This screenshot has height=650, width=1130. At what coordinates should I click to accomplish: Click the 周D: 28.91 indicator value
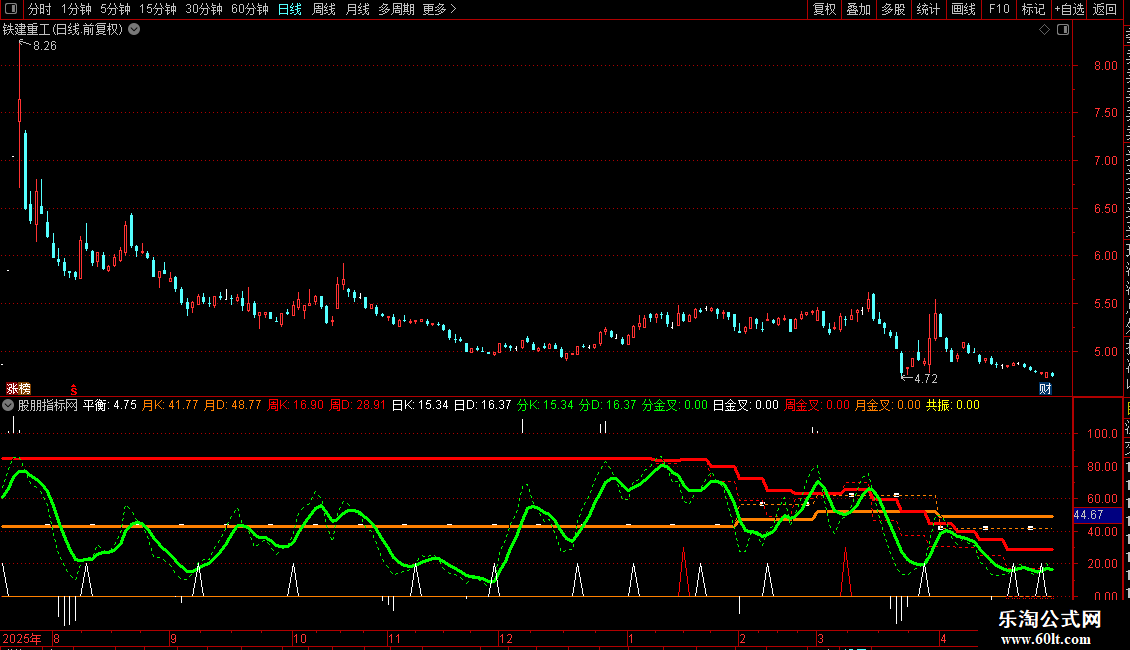pos(357,405)
